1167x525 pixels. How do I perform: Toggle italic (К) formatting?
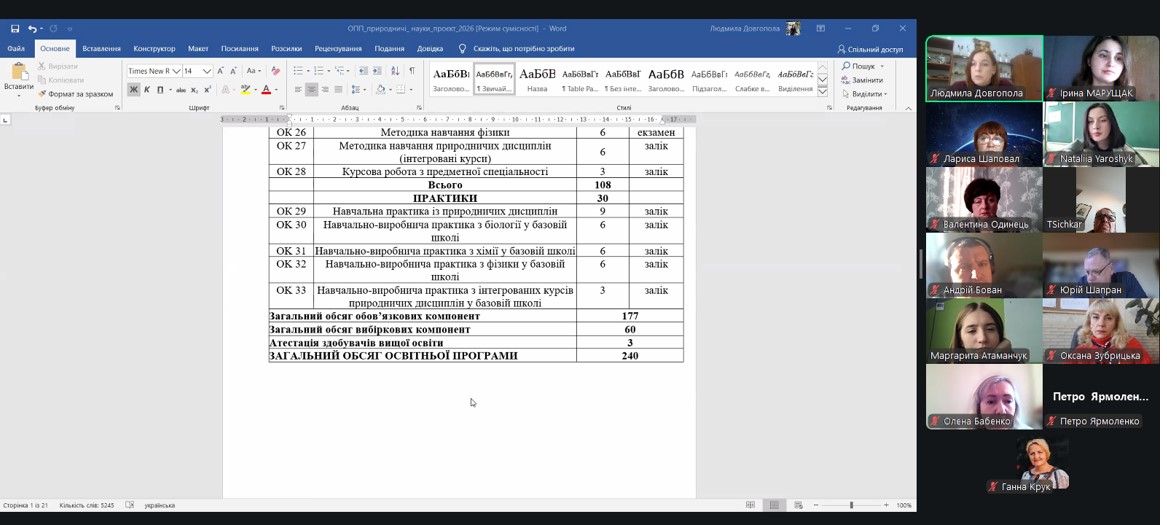pos(147,90)
